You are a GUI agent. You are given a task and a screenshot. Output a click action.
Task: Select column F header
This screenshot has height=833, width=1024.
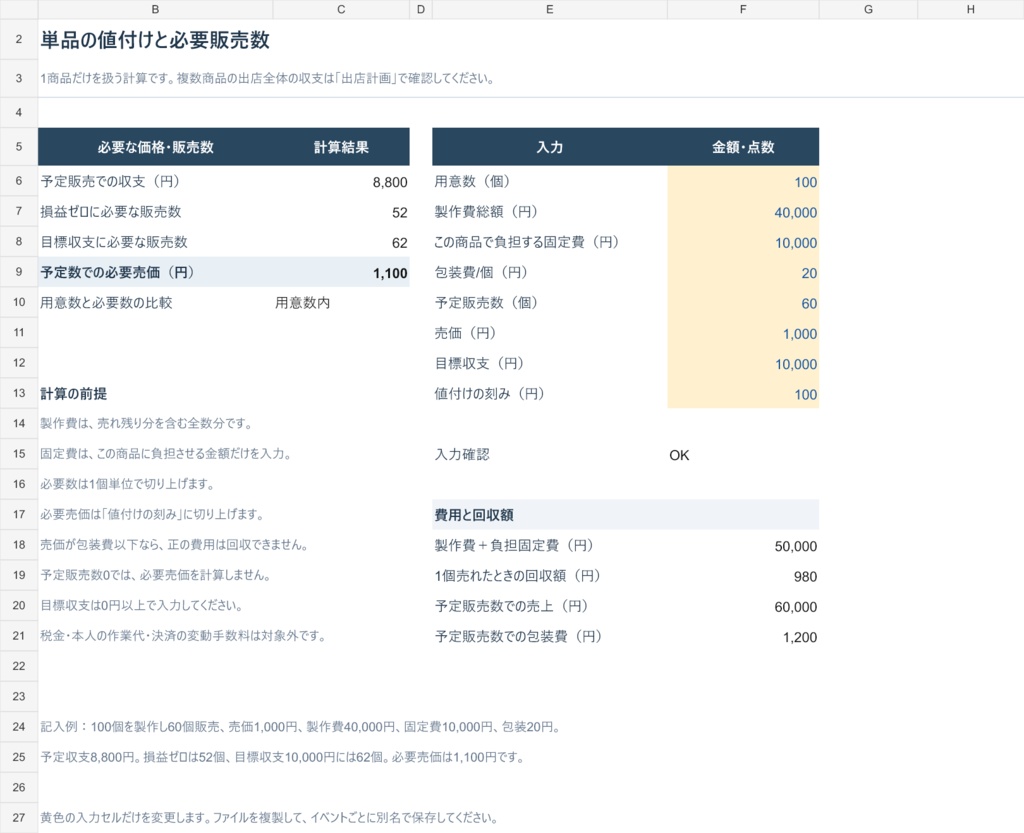[x=743, y=9]
